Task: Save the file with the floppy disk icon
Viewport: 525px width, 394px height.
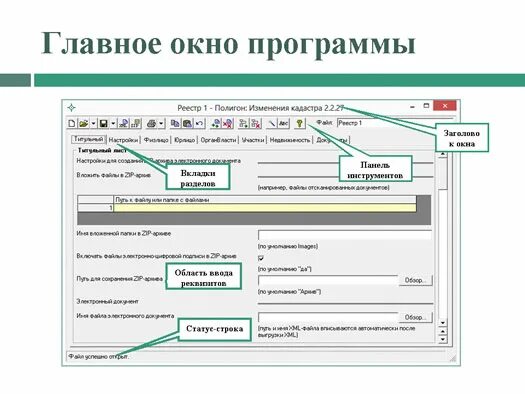Action: [x=103, y=124]
